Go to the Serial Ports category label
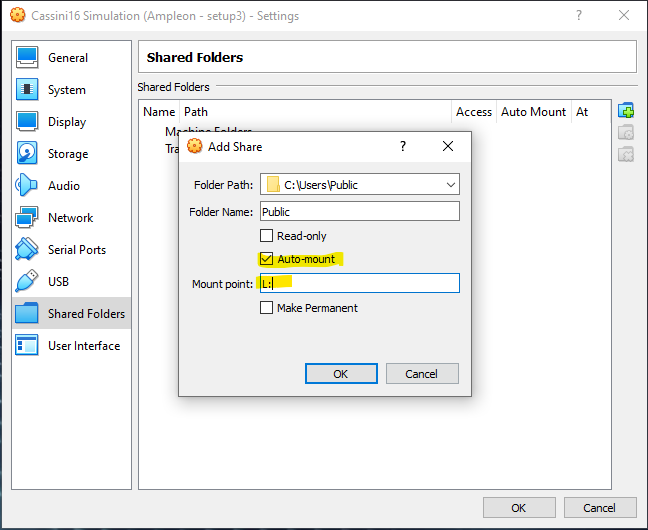Image resolution: width=648 pixels, height=530 pixels. 77,250
